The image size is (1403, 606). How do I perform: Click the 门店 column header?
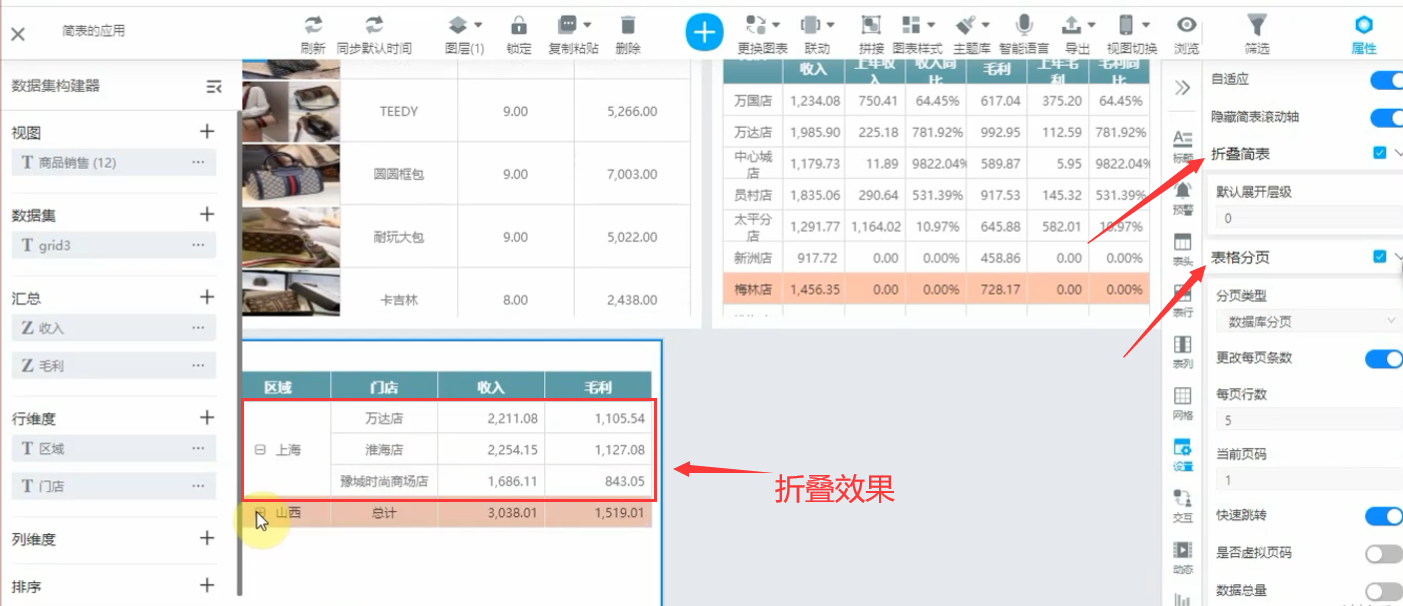(384, 387)
